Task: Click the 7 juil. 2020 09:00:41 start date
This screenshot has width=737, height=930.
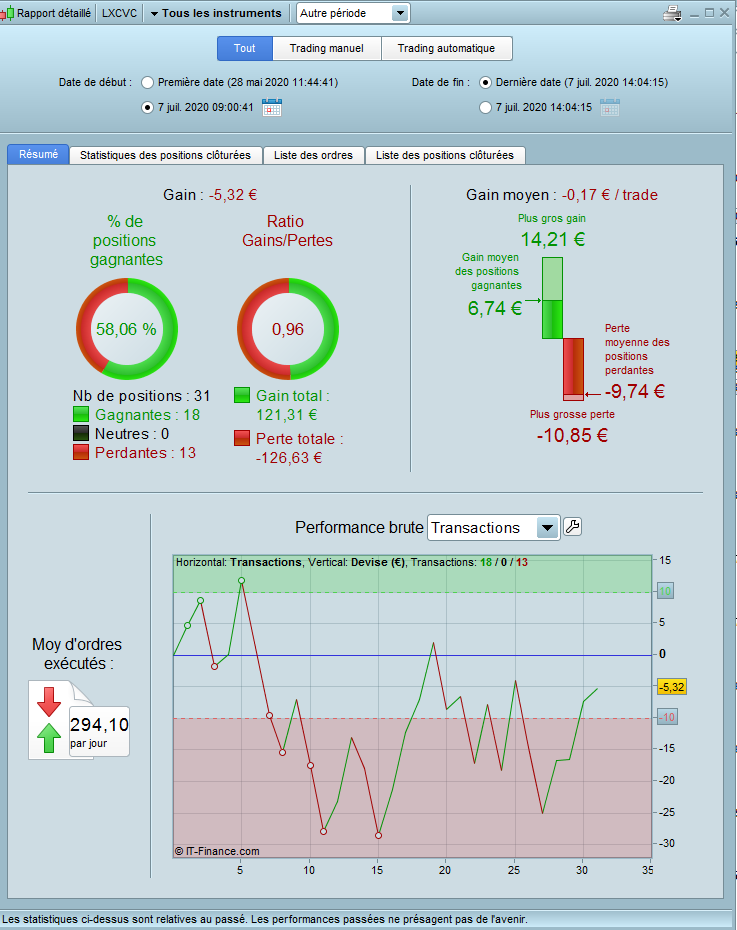Action: (x=205, y=107)
